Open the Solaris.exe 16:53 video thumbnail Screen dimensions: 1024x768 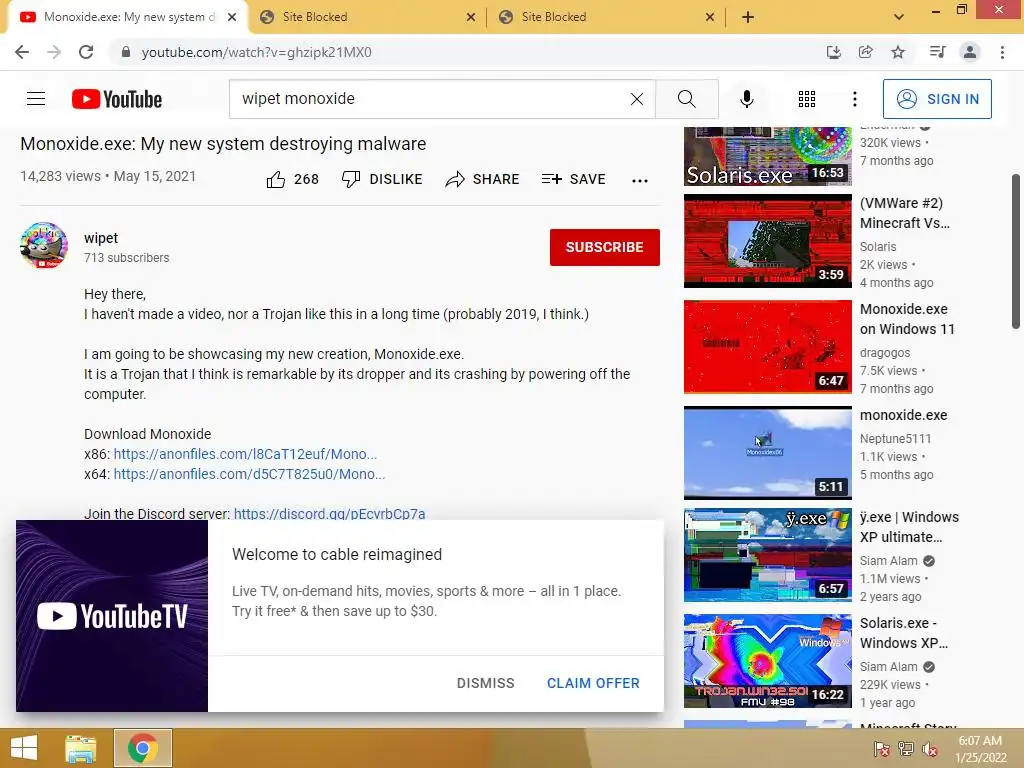point(767,157)
